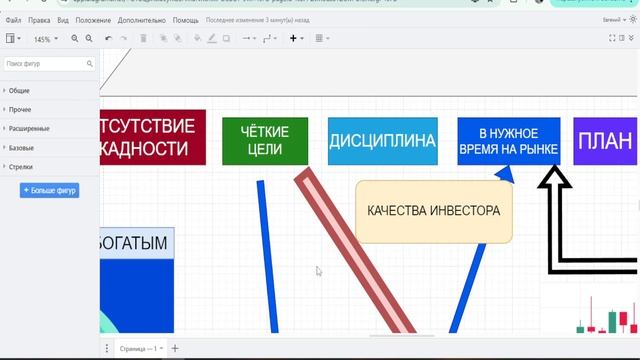640x360 pixels.
Task: Click the send to back icon
Action: point(178,38)
